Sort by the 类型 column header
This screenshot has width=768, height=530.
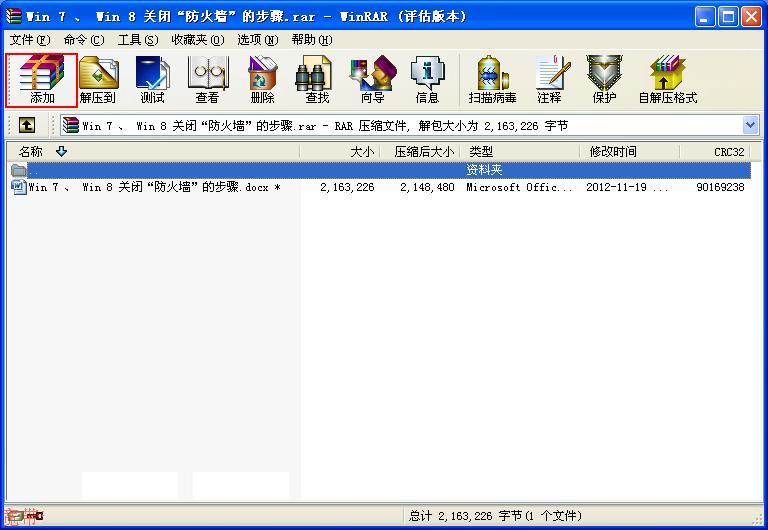(x=520, y=152)
